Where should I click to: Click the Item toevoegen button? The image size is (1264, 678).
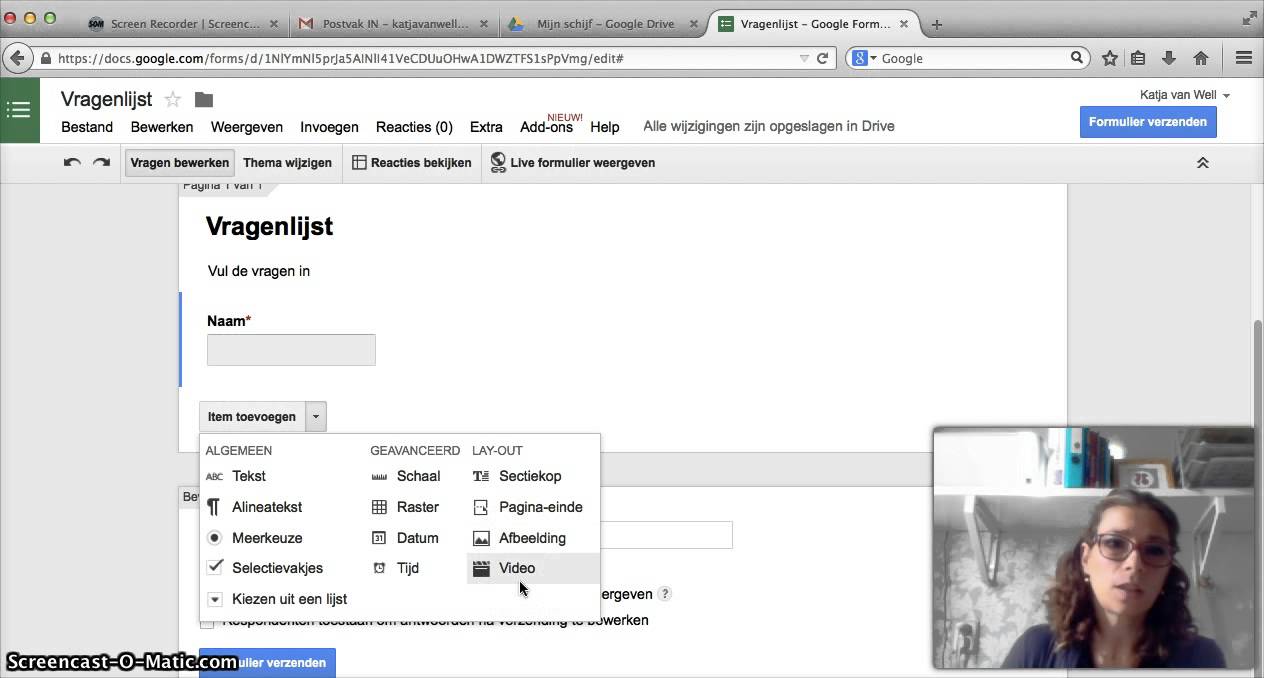tap(252, 417)
